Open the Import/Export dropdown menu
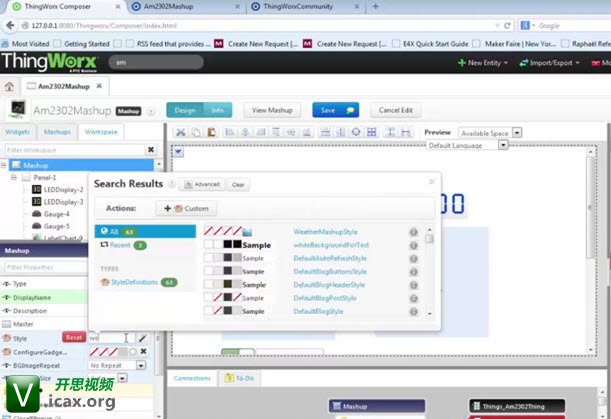611x419 pixels. click(549, 63)
